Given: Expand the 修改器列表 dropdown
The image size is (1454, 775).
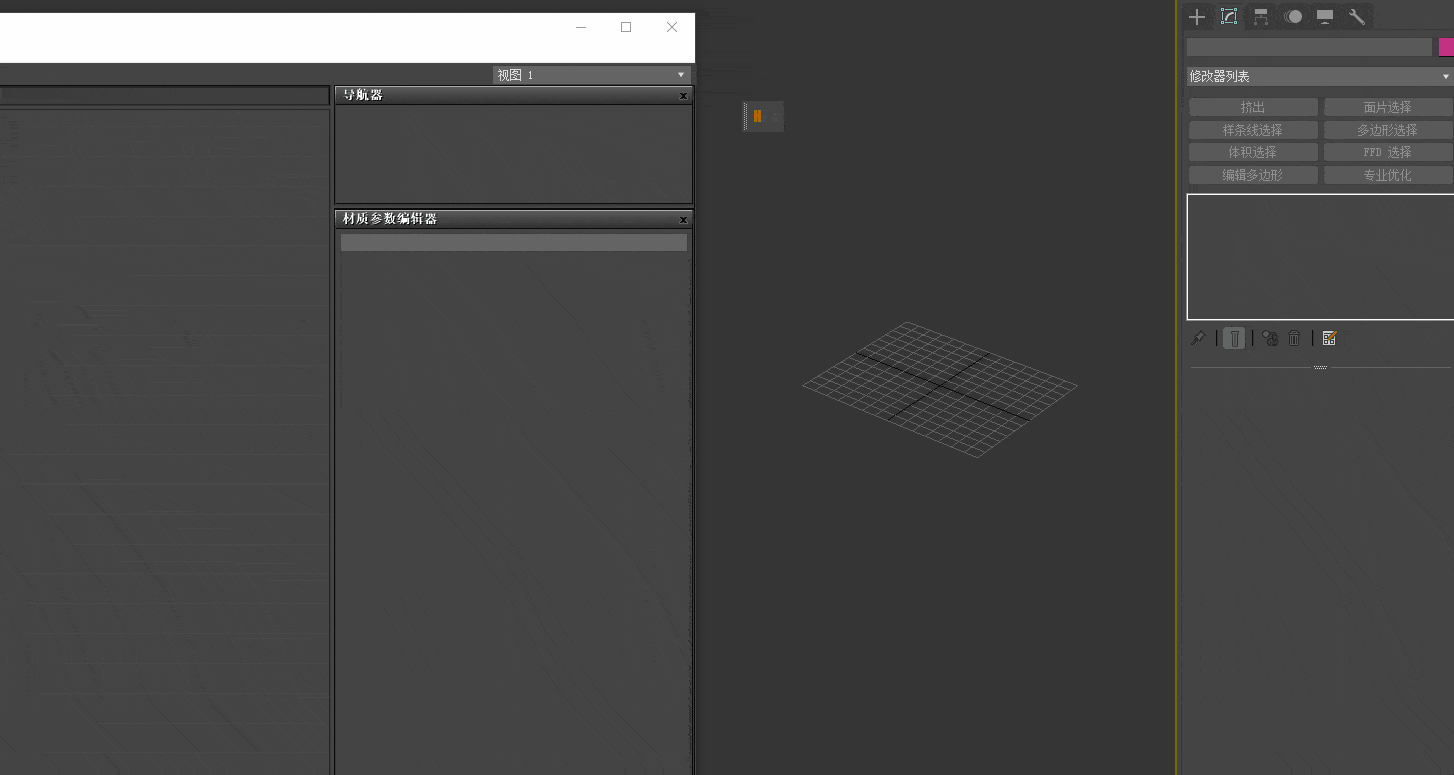Looking at the screenshot, I should 1319,77.
